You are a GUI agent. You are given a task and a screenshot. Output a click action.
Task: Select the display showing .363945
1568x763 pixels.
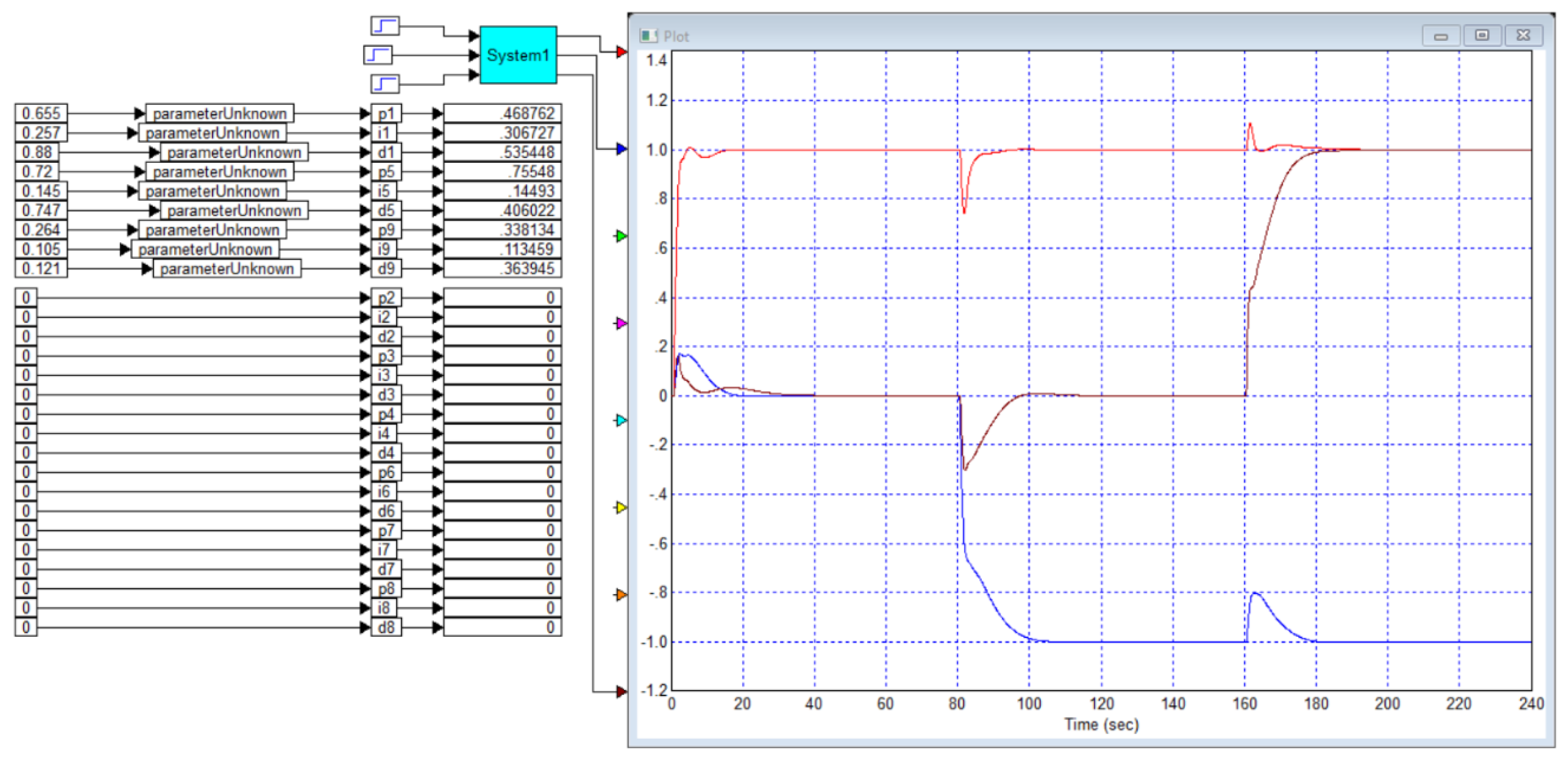click(502, 268)
